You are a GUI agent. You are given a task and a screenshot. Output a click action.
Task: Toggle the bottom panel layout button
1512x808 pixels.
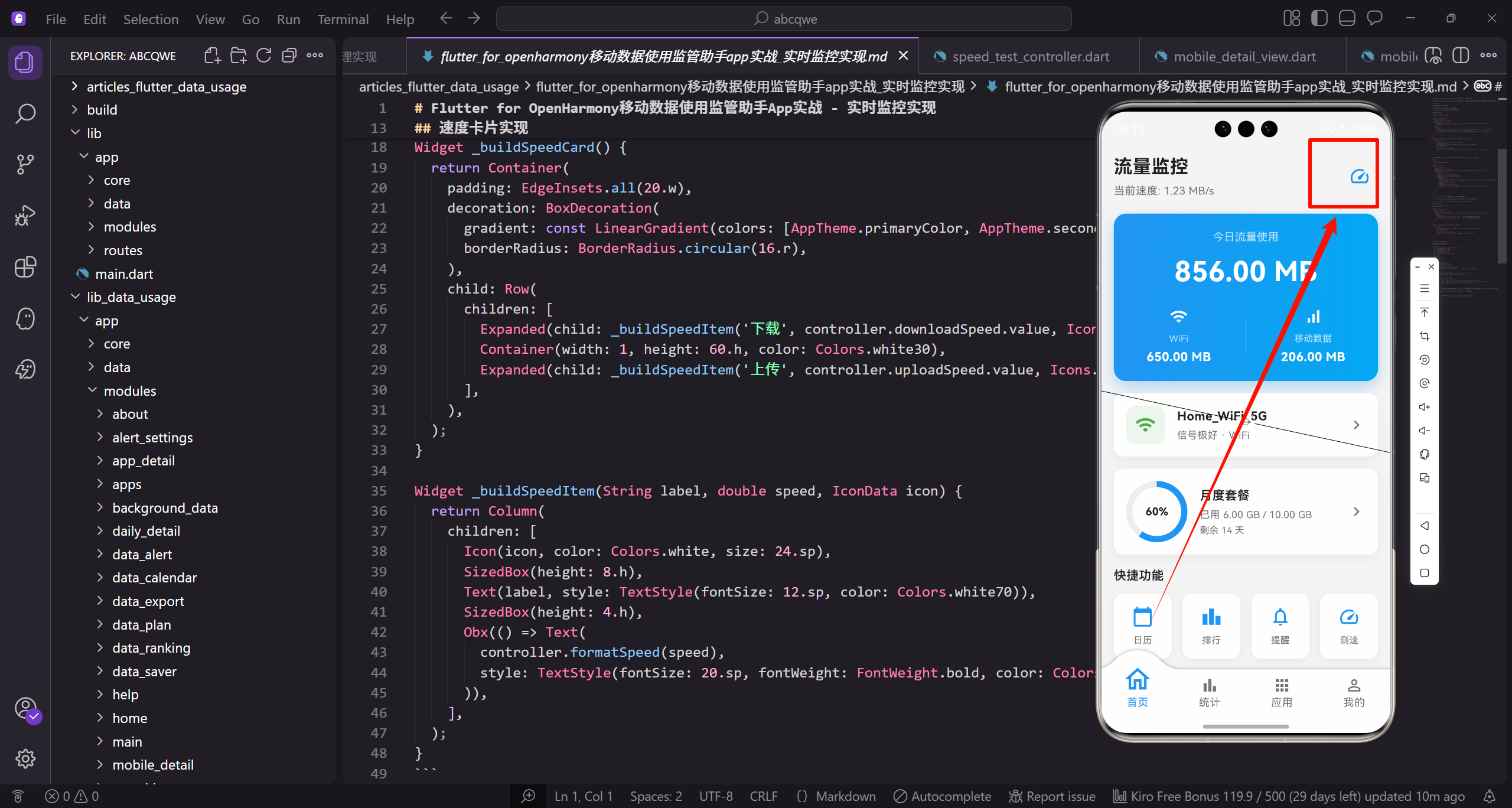click(1347, 18)
